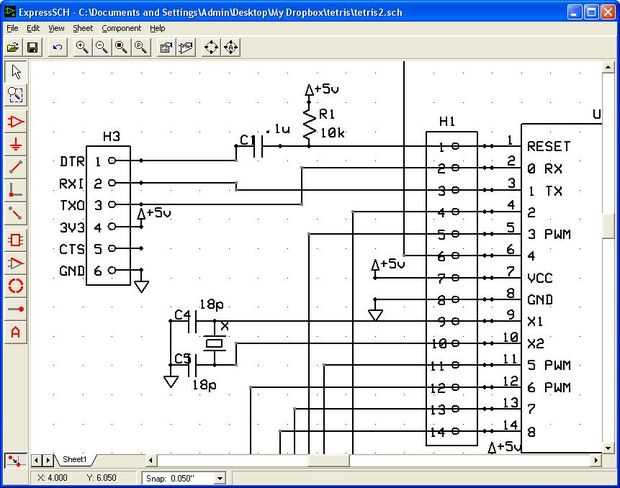Click the second four-arrow icon in the toolbar
620x488 pixels.
pos(231,47)
